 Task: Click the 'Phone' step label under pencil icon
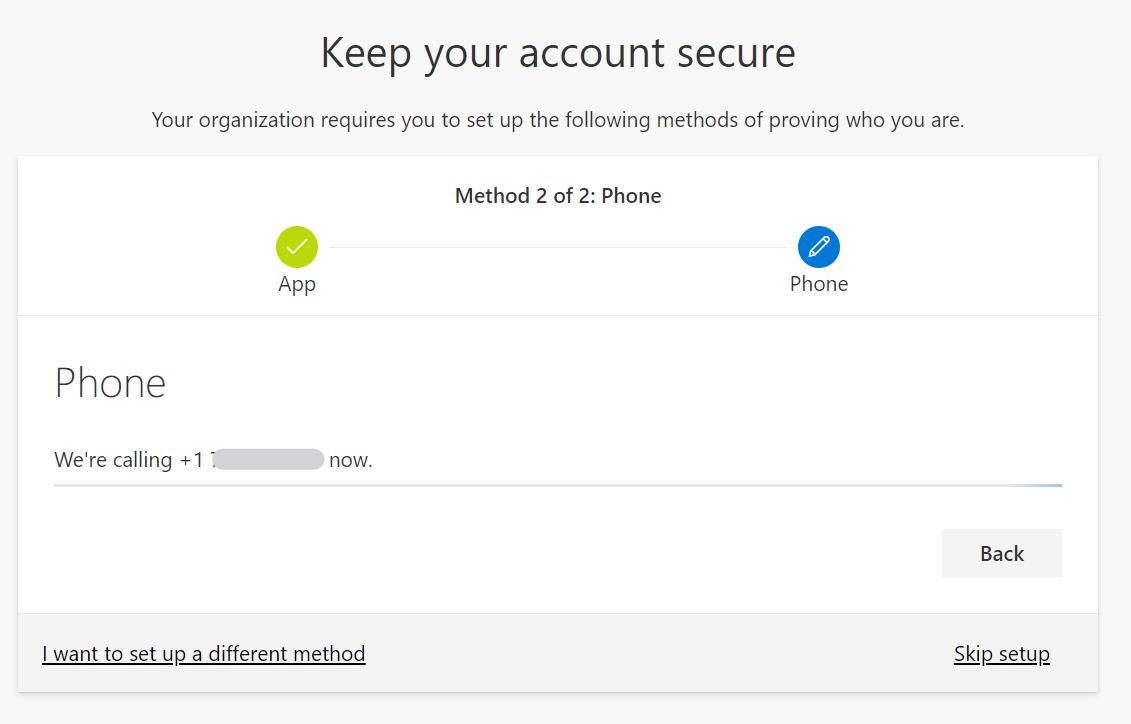point(818,284)
